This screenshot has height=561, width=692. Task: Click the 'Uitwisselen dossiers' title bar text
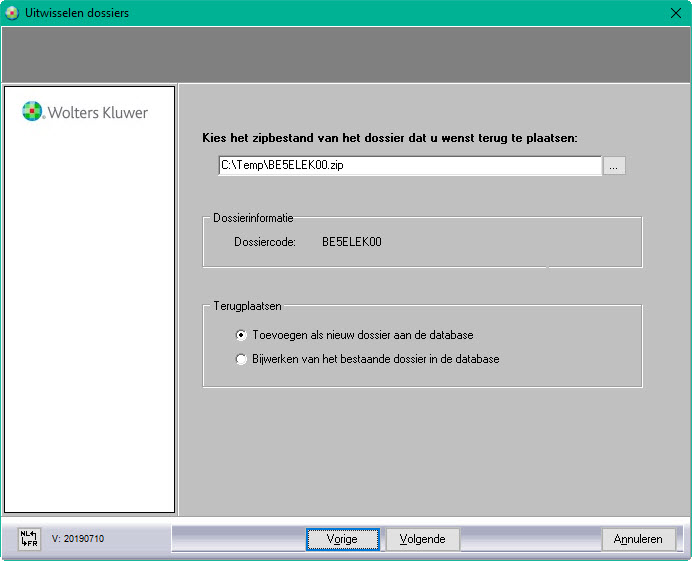coord(77,13)
